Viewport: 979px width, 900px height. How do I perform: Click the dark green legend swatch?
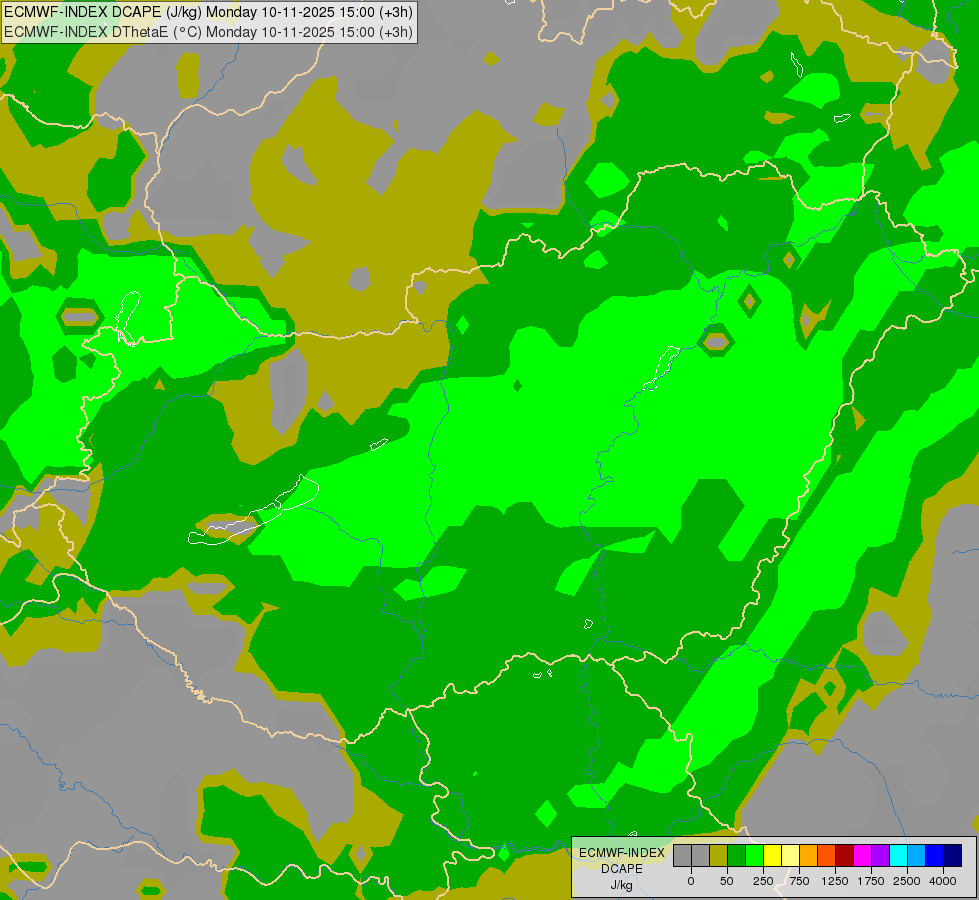coord(737,855)
